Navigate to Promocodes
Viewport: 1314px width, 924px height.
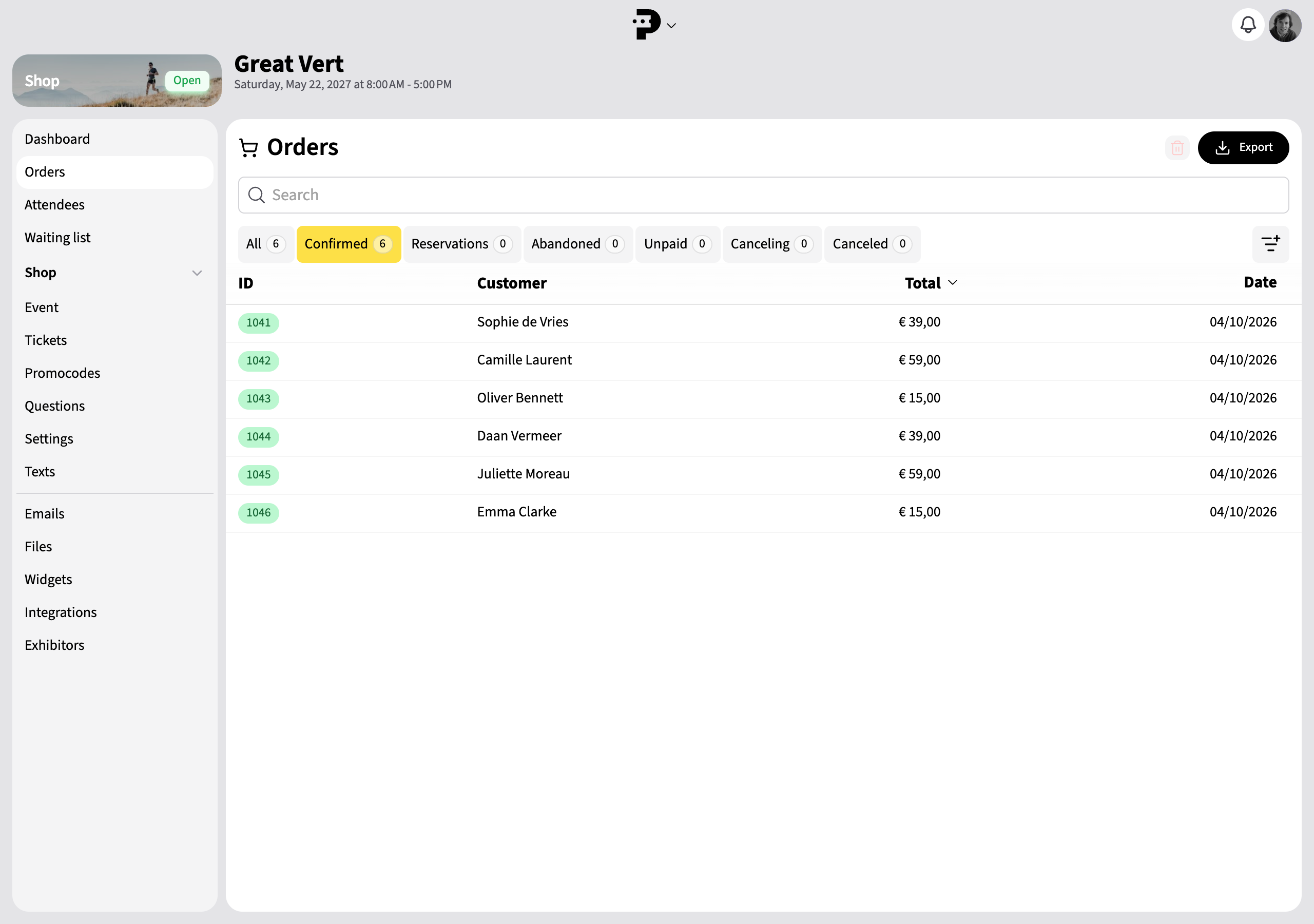pos(115,373)
